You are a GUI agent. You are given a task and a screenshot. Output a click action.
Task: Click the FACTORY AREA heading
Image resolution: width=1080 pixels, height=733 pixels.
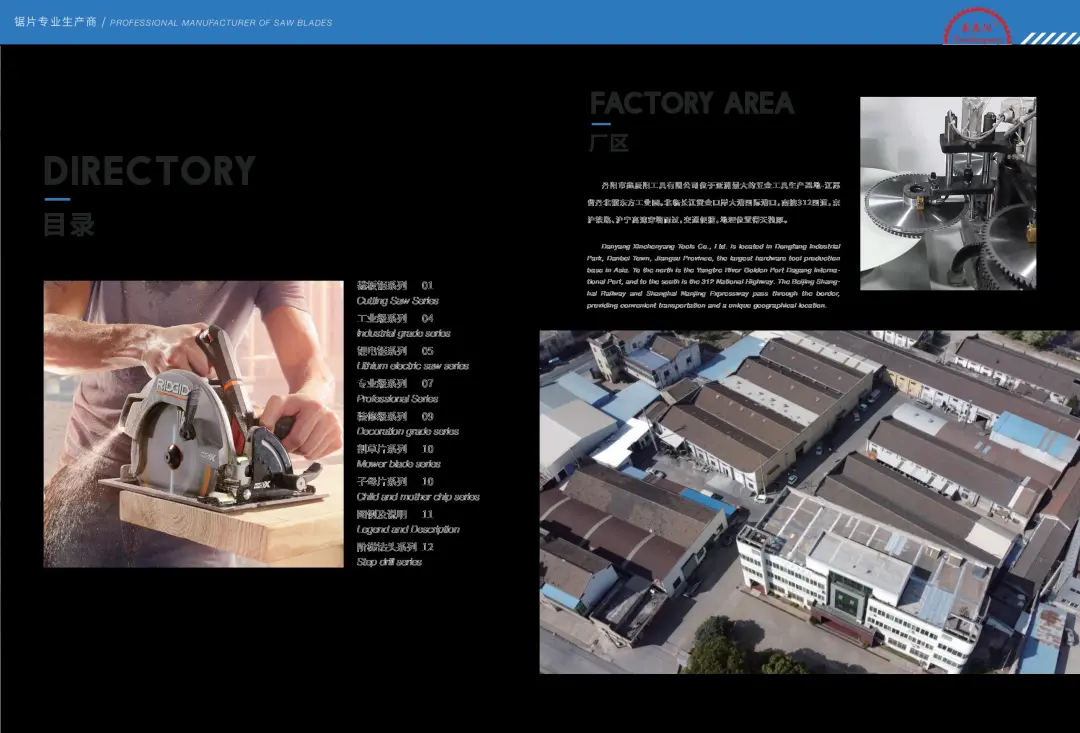pos(691,103)
